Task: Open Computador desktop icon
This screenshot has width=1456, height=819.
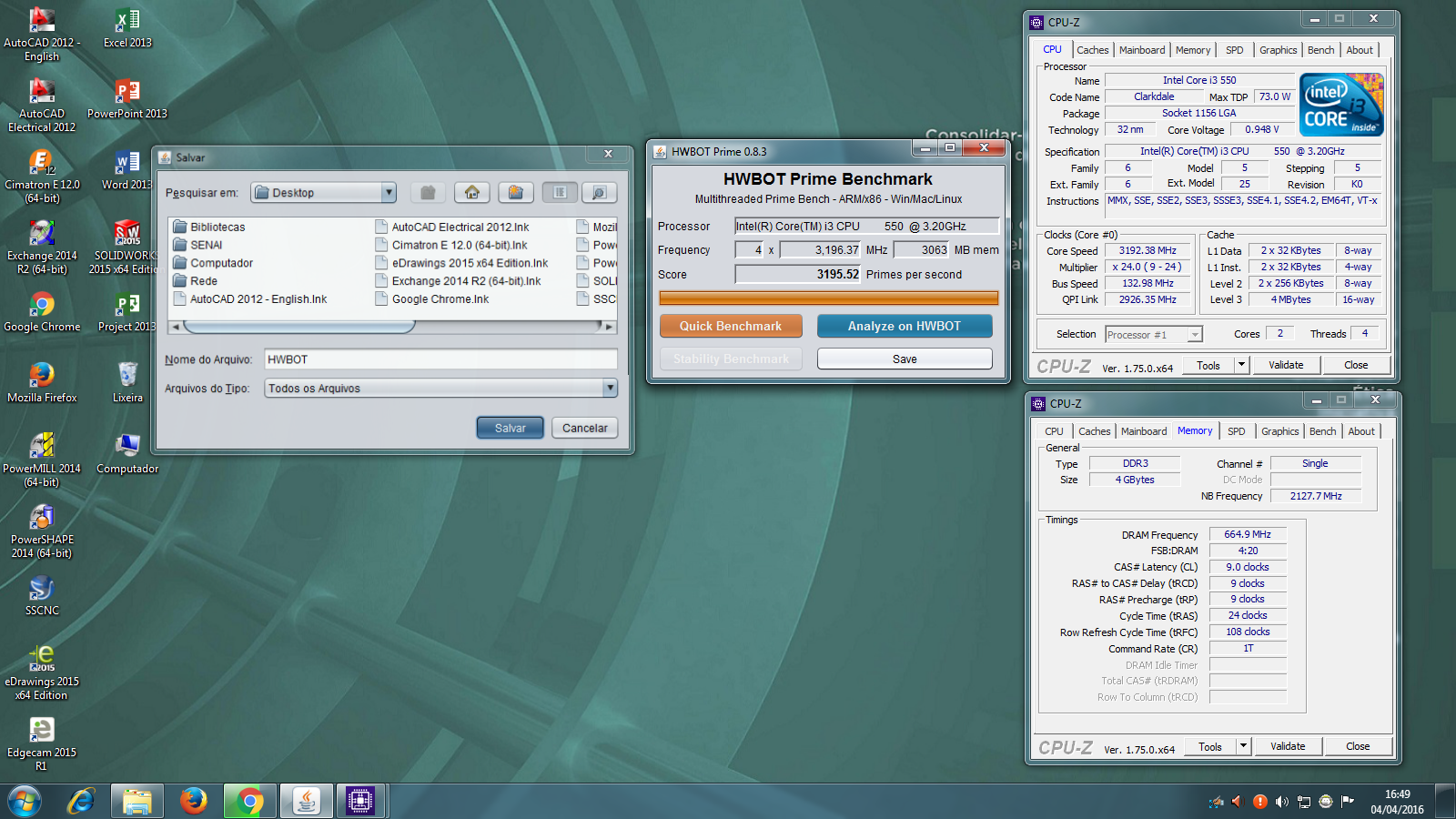Action: coord(127,453)
